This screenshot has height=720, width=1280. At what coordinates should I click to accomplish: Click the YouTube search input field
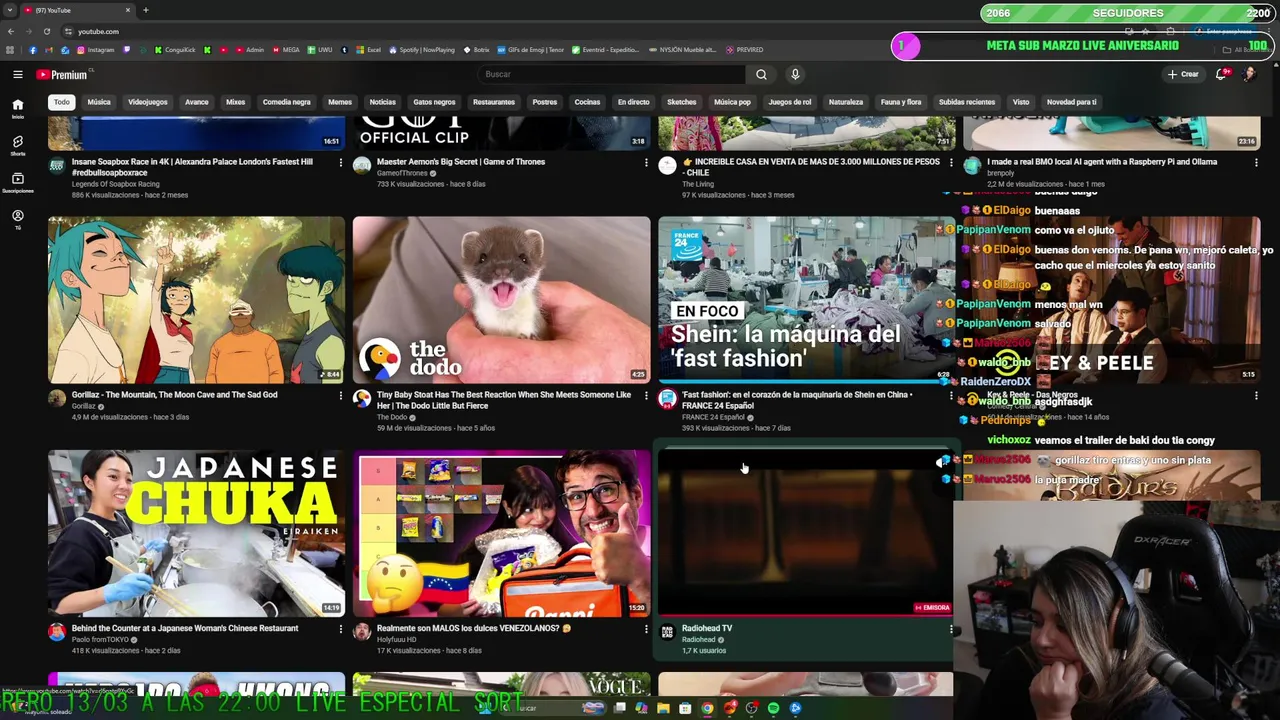click(x=612, y=74)
